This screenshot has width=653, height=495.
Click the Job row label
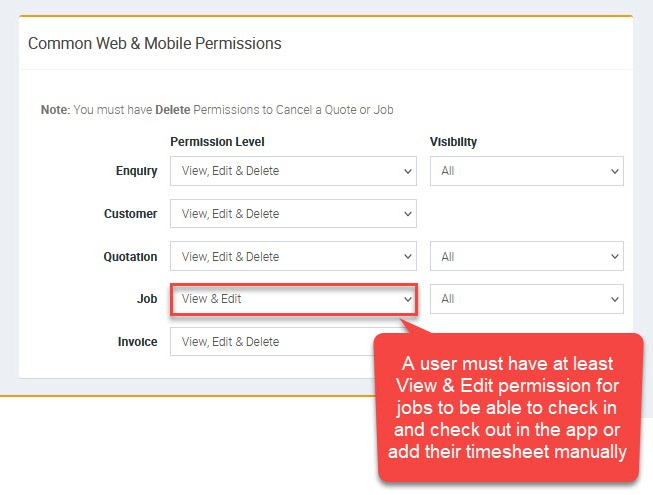(146, 299)
